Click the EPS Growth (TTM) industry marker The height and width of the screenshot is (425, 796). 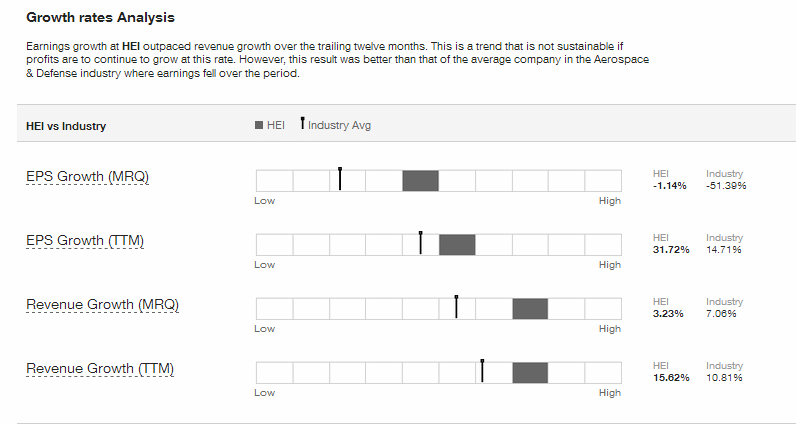421,243
